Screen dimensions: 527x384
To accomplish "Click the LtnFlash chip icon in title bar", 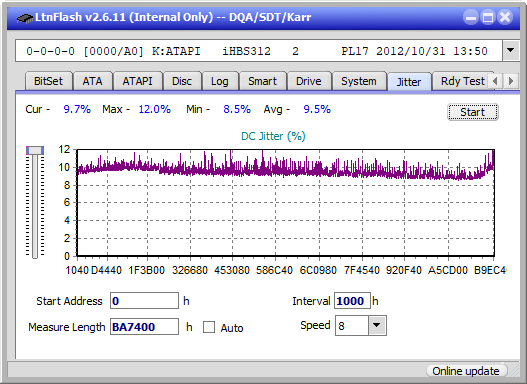I will [24, 18].
